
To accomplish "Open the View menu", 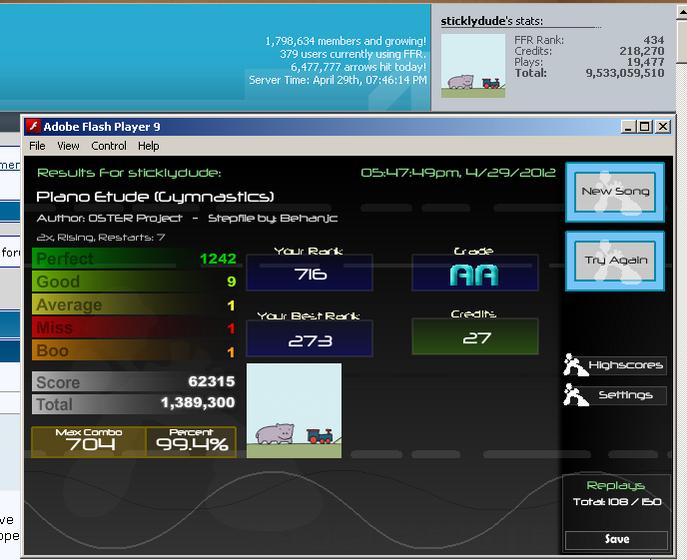I will [x=68, y=146].
